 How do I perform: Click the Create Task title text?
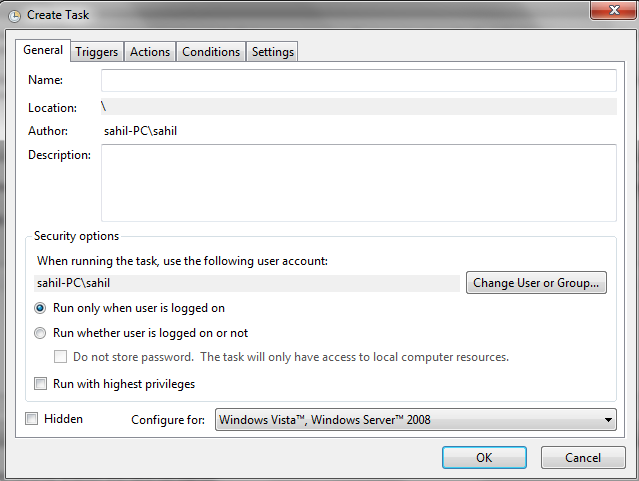click(x=58, y=15)
